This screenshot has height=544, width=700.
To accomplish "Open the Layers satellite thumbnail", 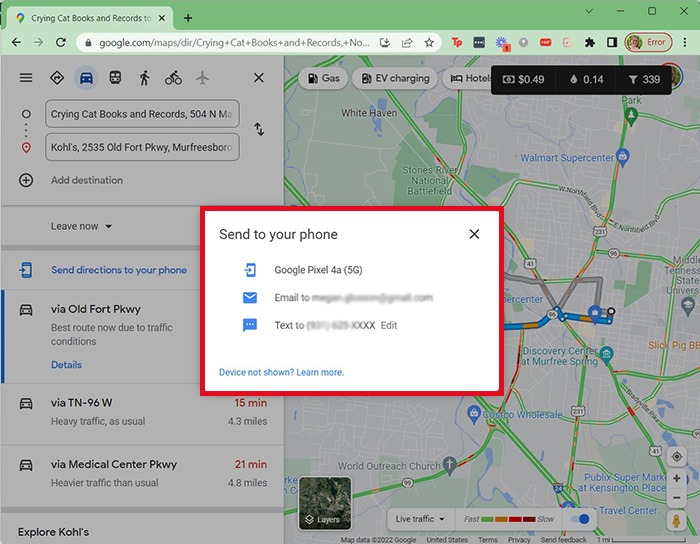I will (325, 503).
